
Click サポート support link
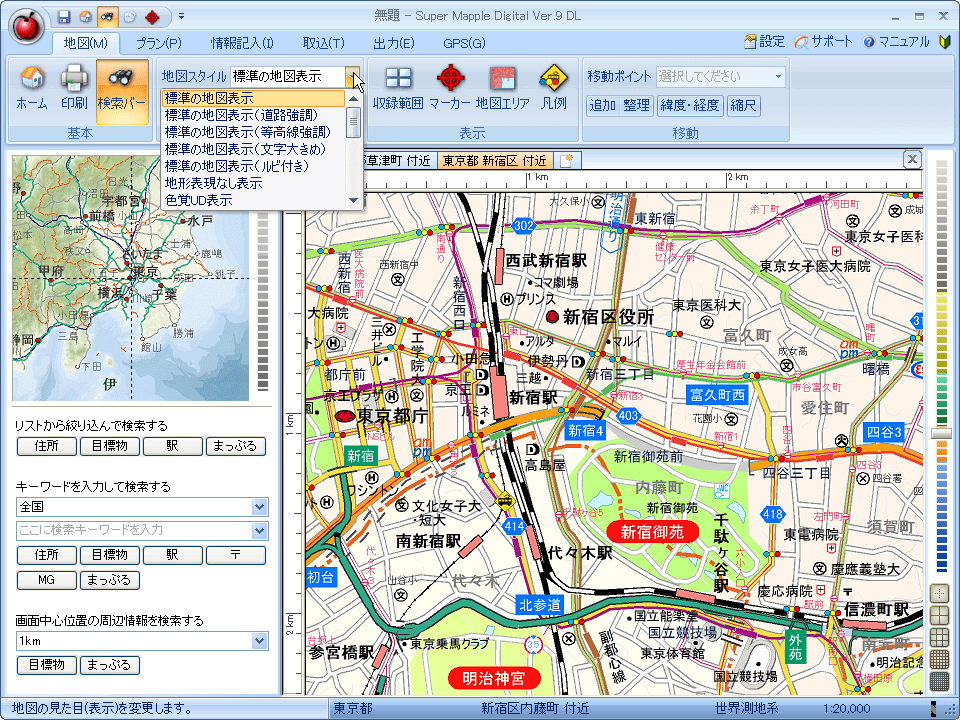[823, 42]
